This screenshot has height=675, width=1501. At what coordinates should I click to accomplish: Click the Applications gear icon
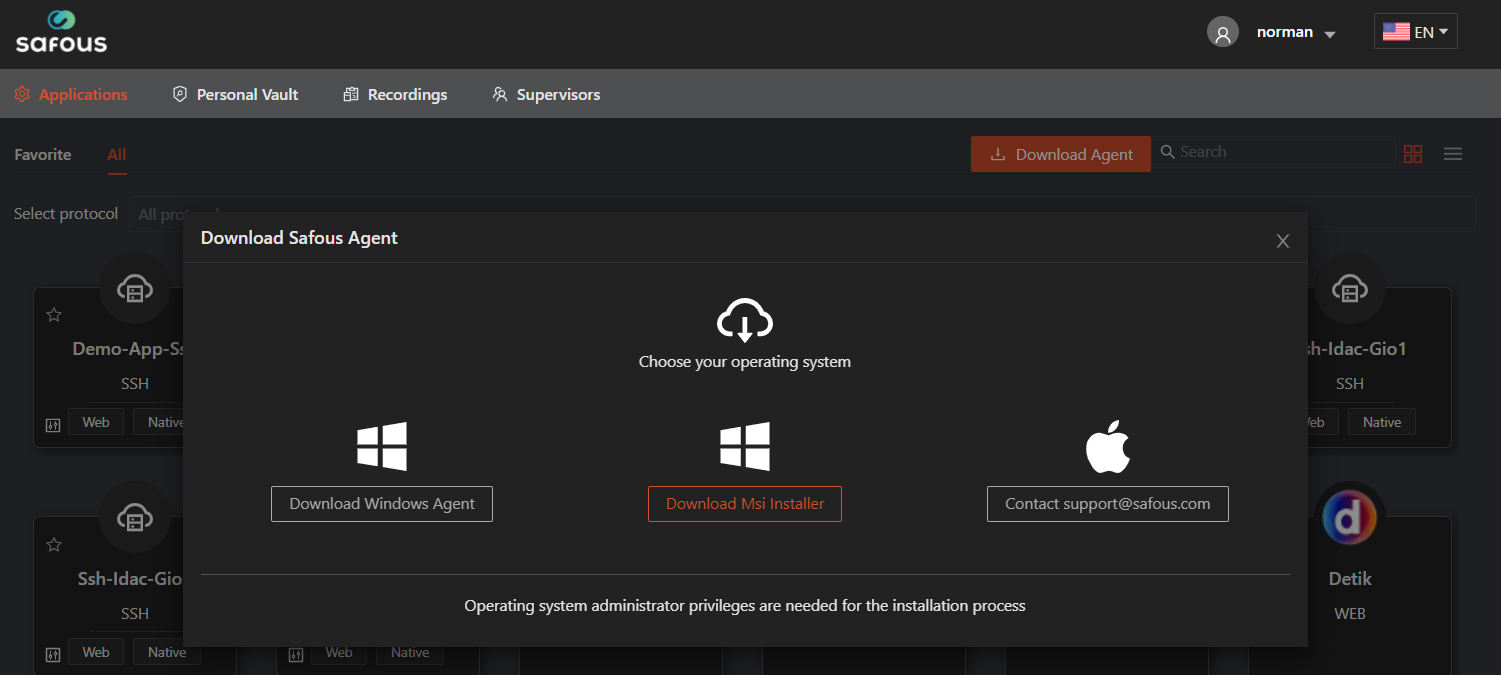coord(22,94)
